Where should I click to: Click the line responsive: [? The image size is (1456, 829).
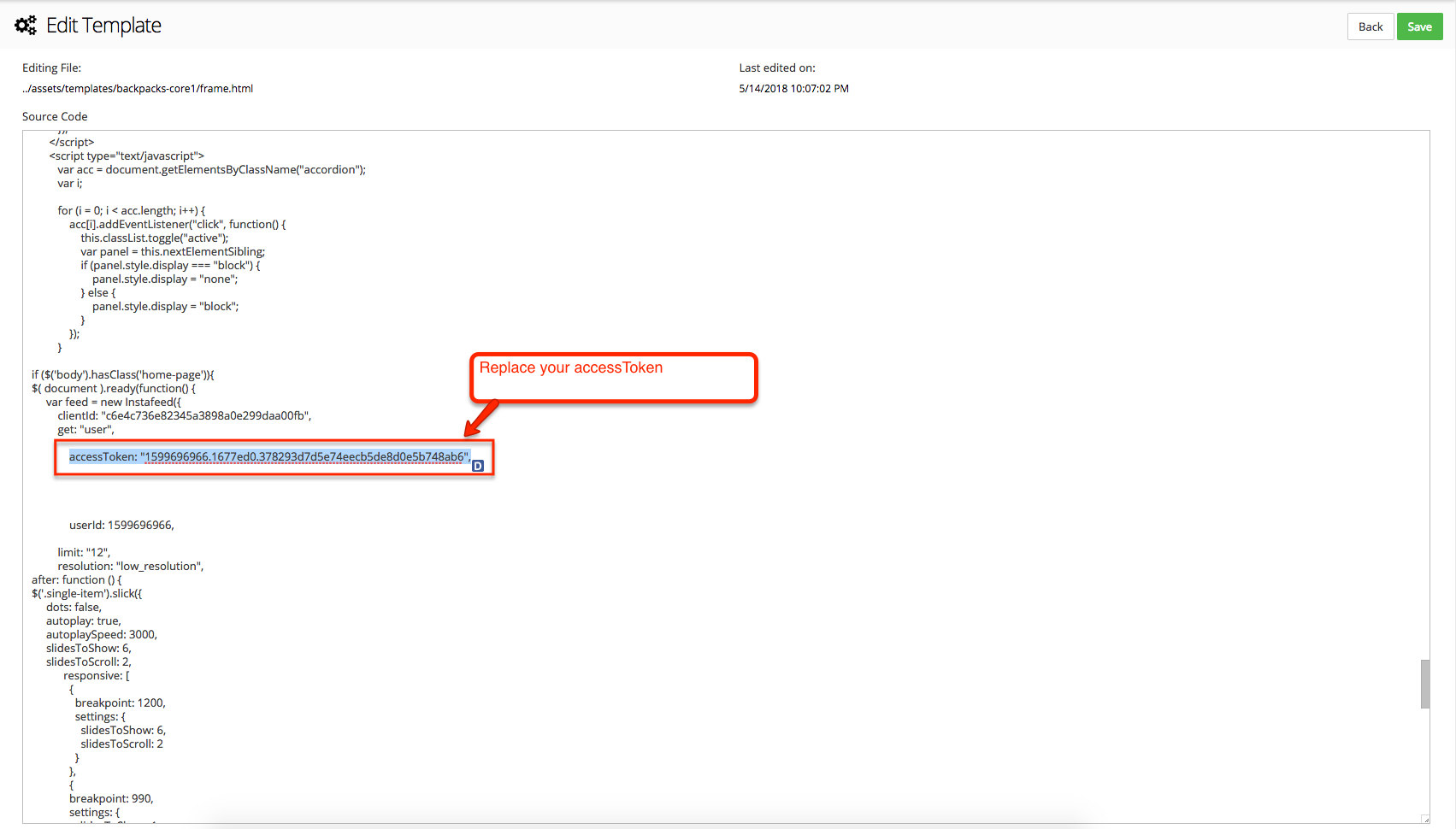[97, 676]
